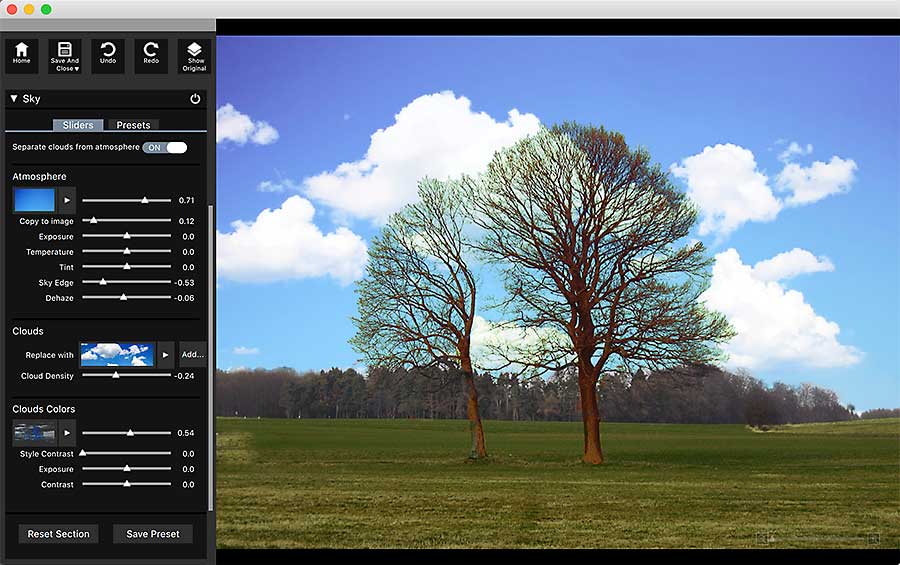Click the Save Preset button
This screenshot has height=565, width=900.
pyautogui.click(x=153, y=534)
